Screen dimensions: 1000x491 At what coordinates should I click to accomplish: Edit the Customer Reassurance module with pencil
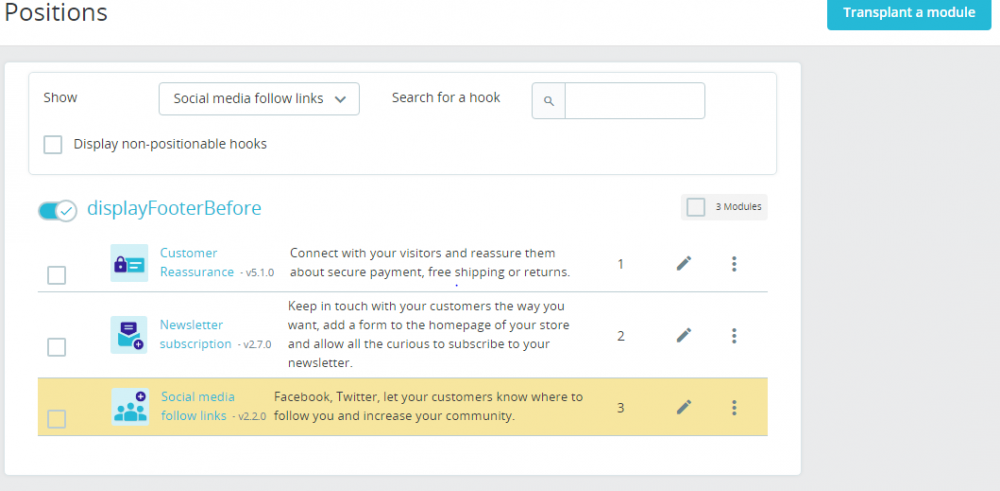point(684,263)
